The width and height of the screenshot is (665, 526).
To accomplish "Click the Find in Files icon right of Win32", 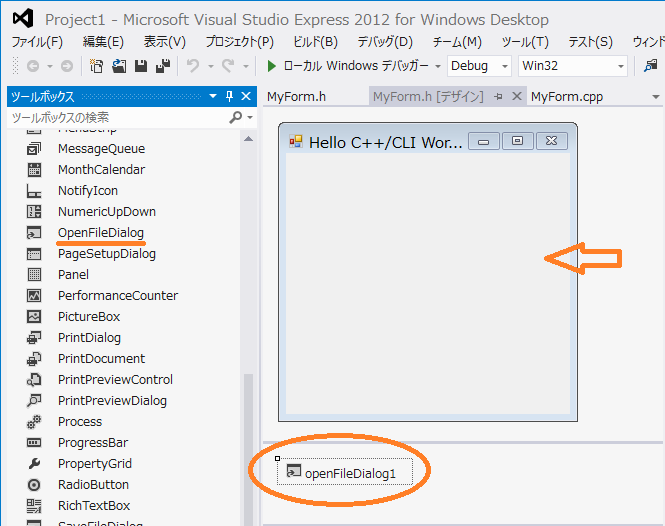I will (x=650, y=66).
